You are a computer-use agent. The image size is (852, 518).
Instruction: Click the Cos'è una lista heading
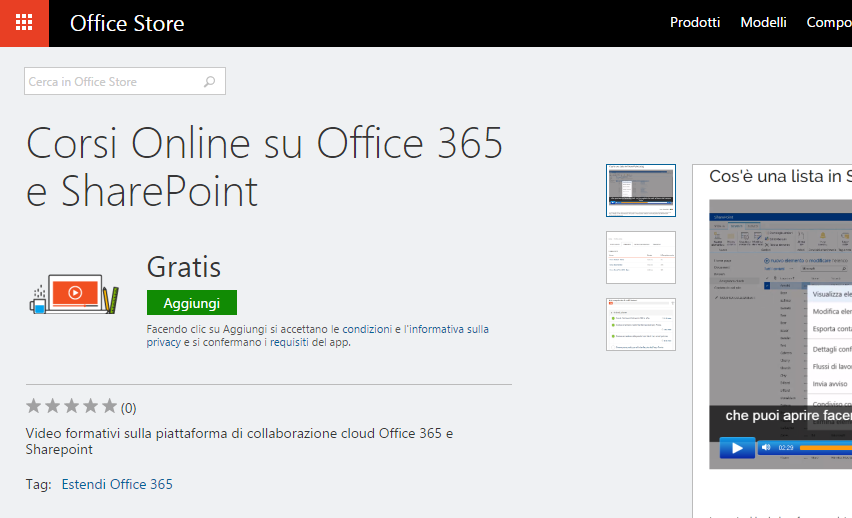click(780, 176)
